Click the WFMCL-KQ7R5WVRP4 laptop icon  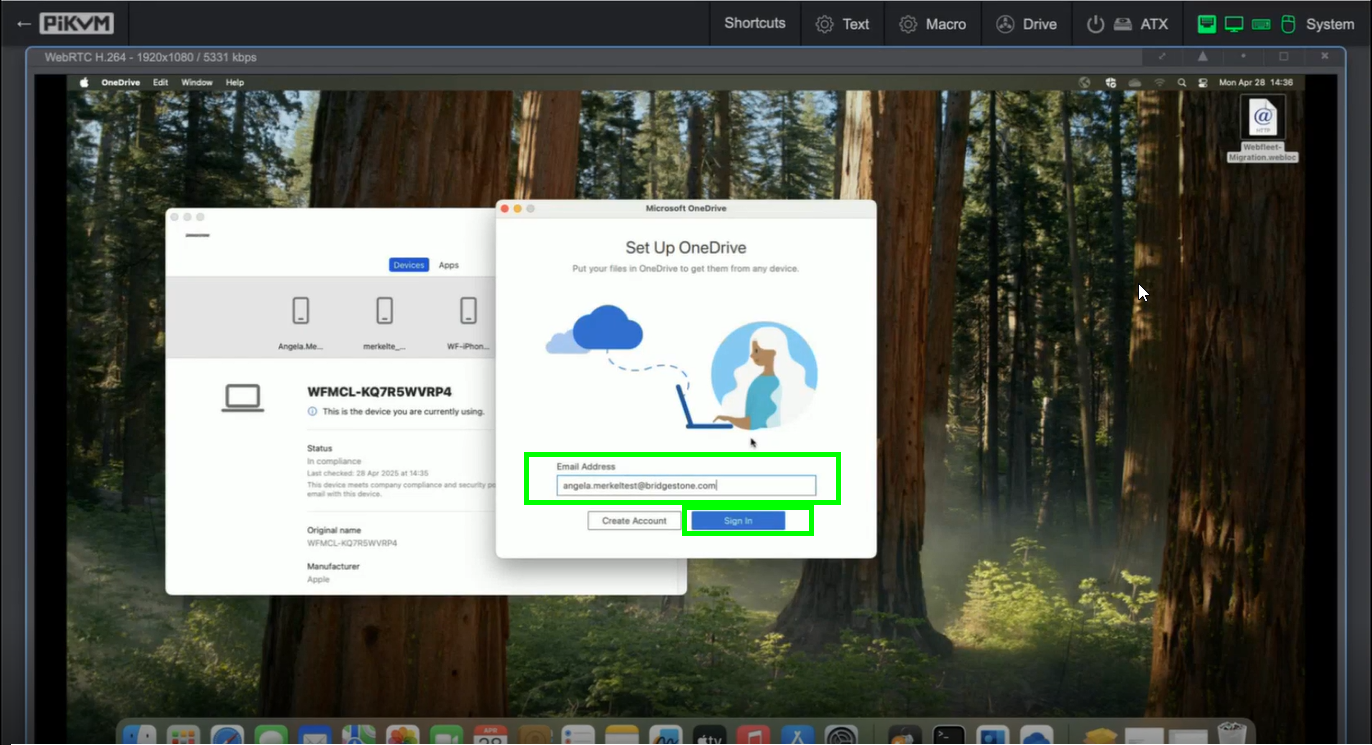coord(243,398)
